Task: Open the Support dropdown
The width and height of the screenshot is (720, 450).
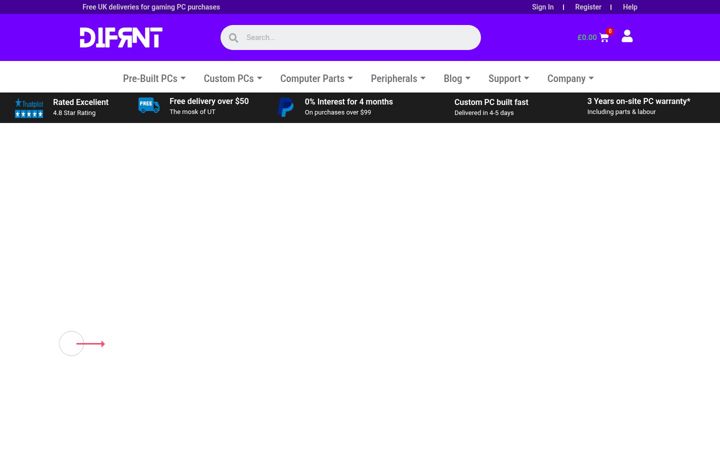Action: coord(509,79)
